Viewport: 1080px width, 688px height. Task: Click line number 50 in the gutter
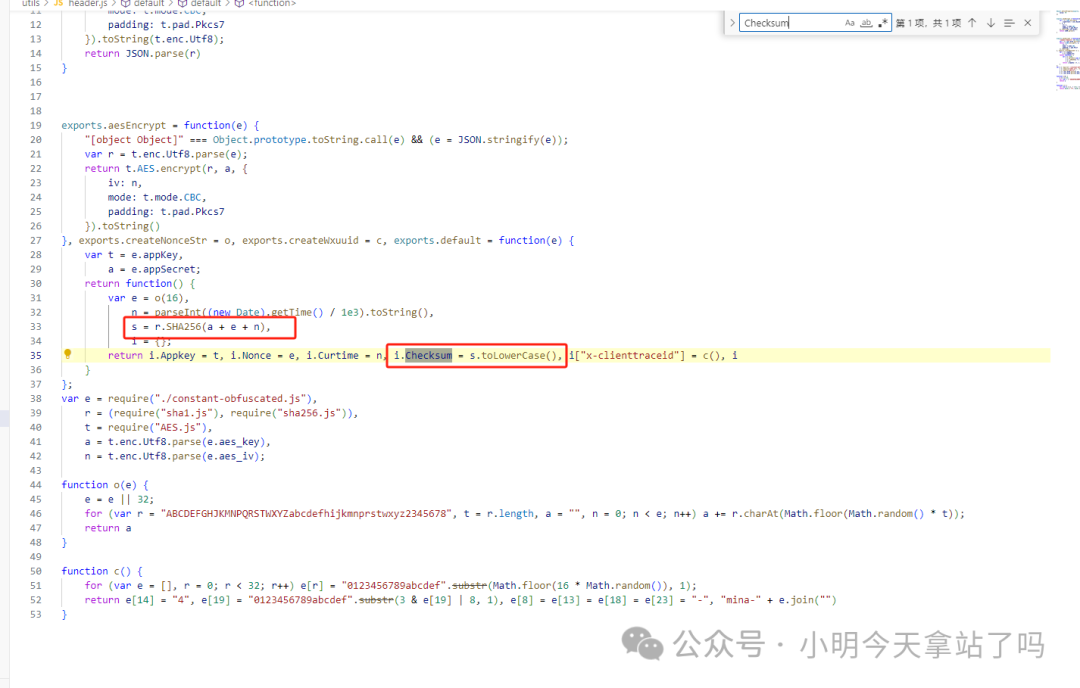pos(35,571)
